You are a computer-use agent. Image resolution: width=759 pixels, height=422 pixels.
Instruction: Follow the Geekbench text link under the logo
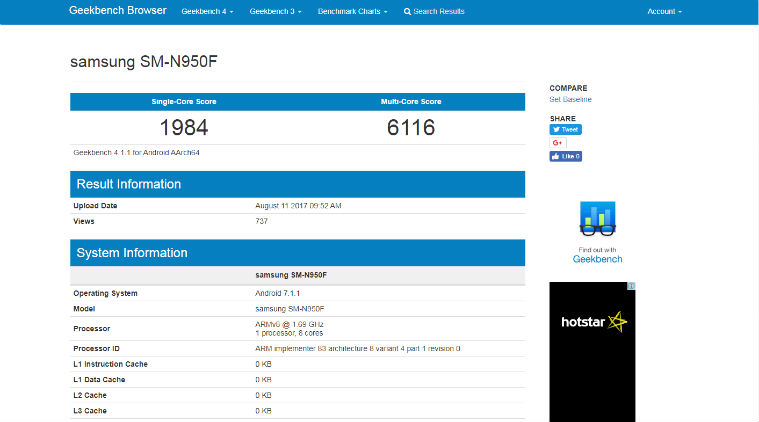pyautogui.click(x=597, y=259)
